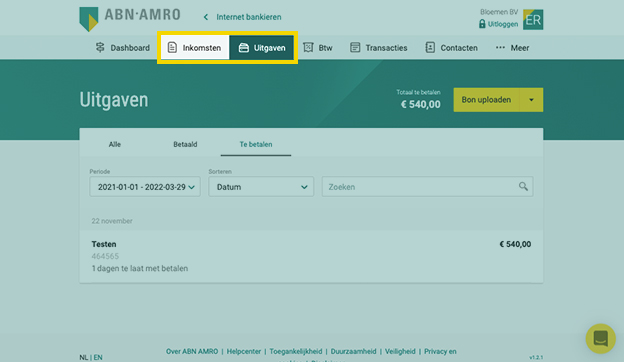Screen dimensions: 624x362
Task: Open the Btw section
Action: (x=325, y=48)
